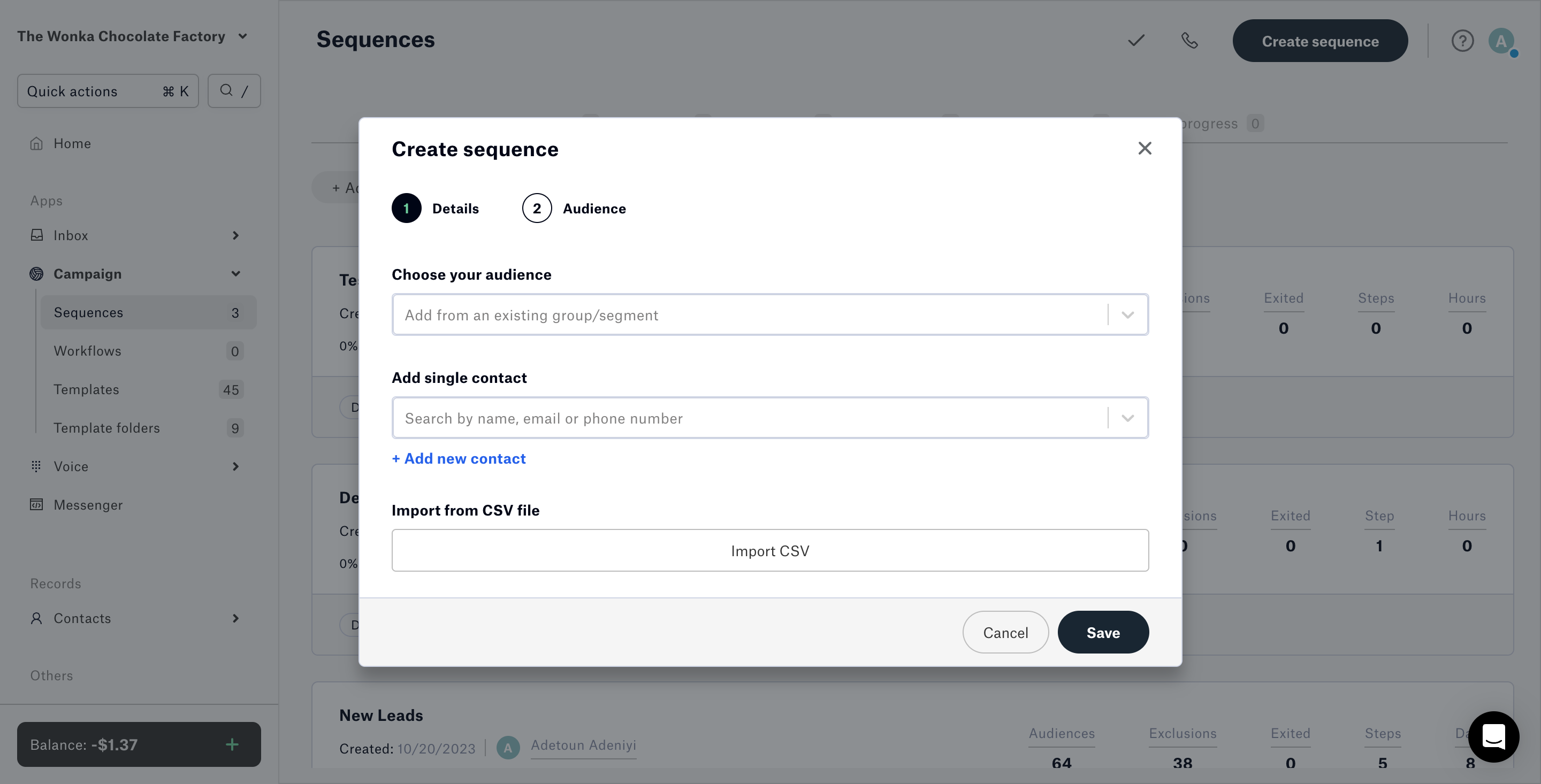Click the checkmark tasks icon in header
Viewport: 1541px width, 784px height.
tap(1136, 41)
